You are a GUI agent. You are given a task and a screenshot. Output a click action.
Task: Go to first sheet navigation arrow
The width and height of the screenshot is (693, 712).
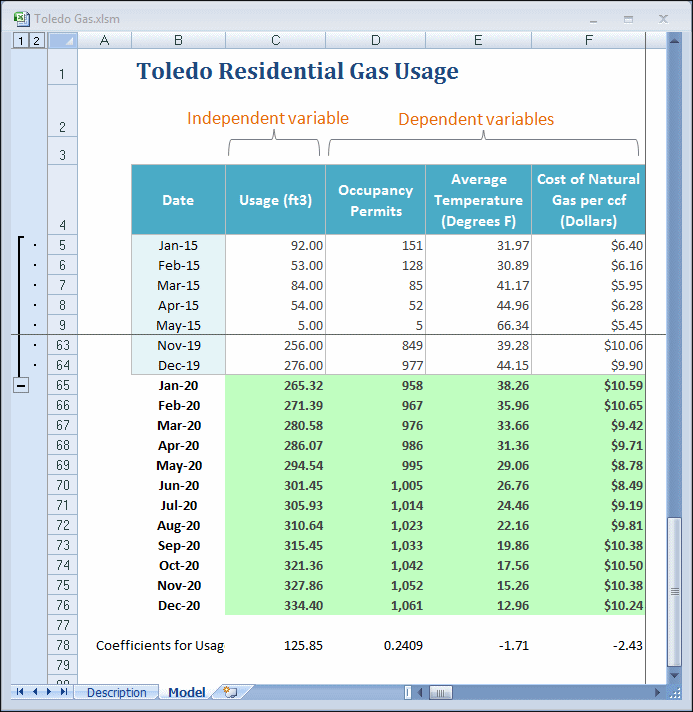pyautogui.click(x=20, y=692)
